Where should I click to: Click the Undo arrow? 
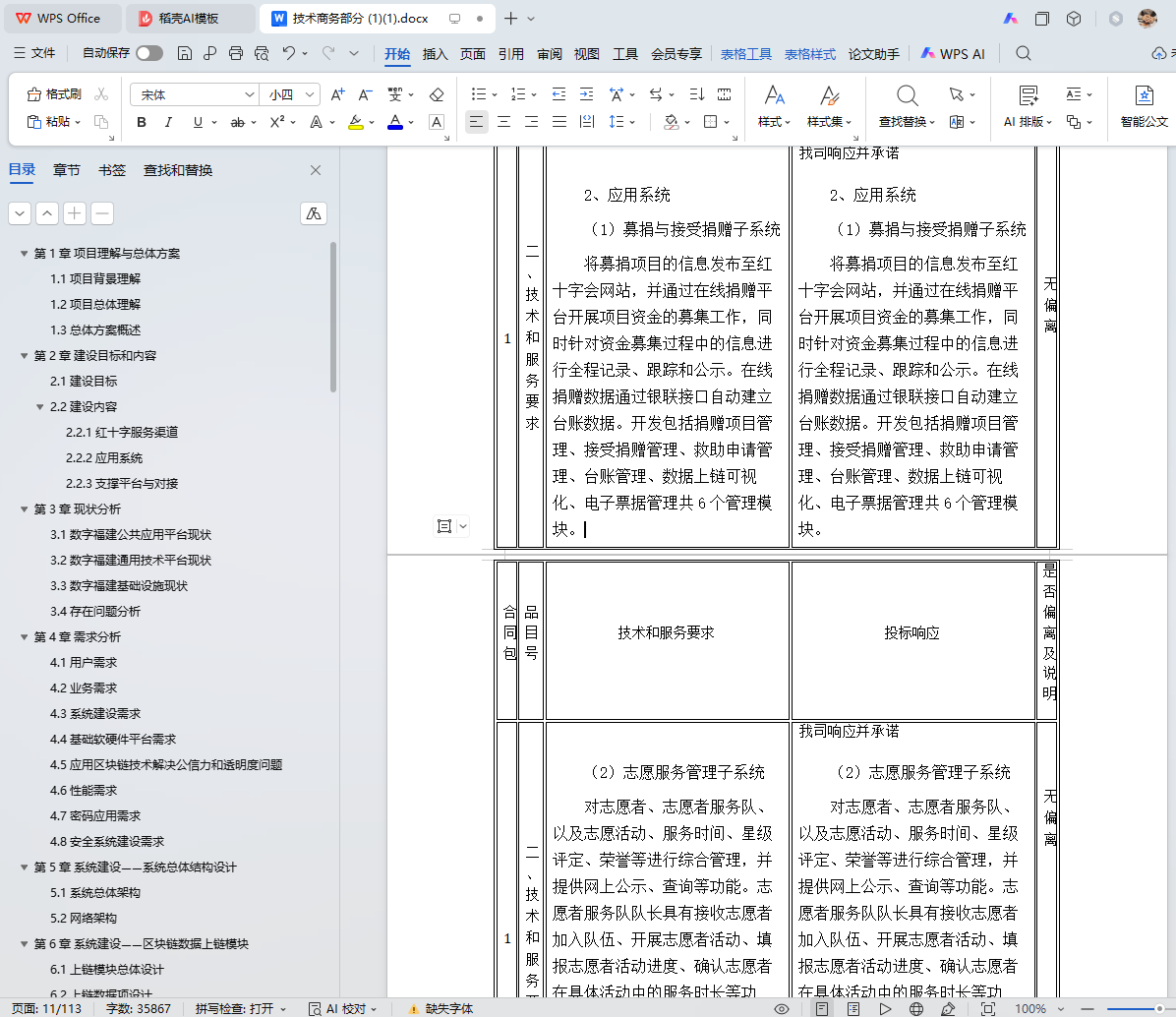[x=289, y=53]
